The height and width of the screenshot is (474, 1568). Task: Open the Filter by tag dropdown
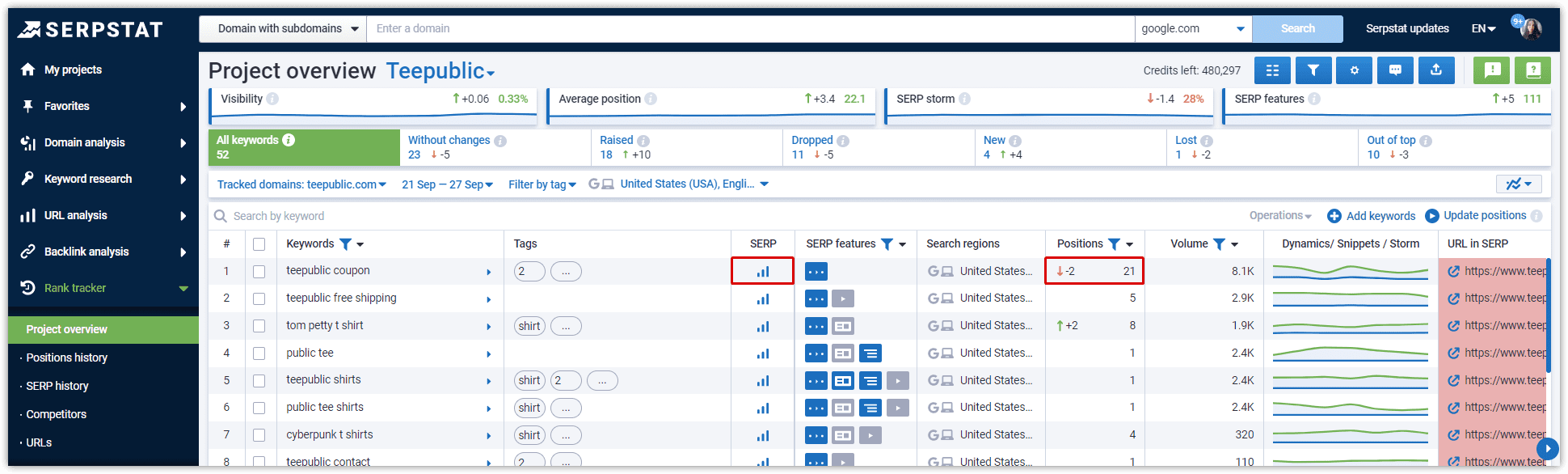pos(542,184)
